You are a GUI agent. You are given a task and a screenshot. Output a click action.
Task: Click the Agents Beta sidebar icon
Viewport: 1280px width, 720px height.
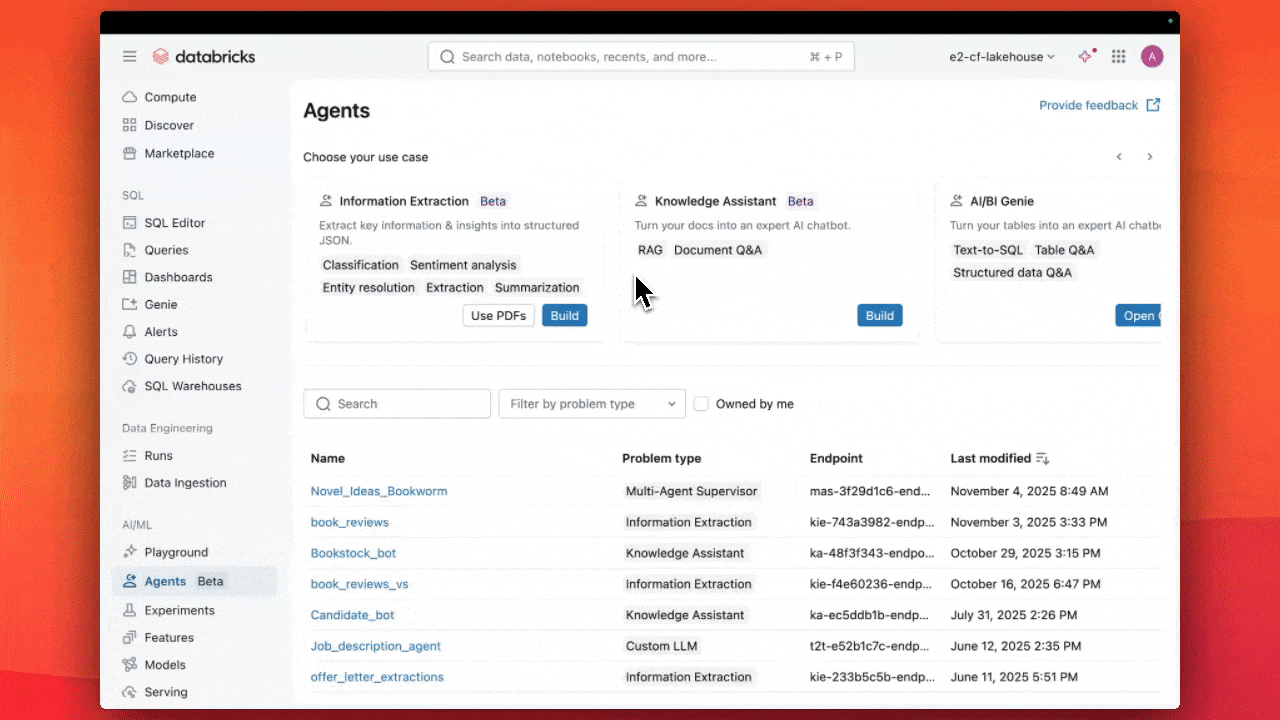[130, 580]
